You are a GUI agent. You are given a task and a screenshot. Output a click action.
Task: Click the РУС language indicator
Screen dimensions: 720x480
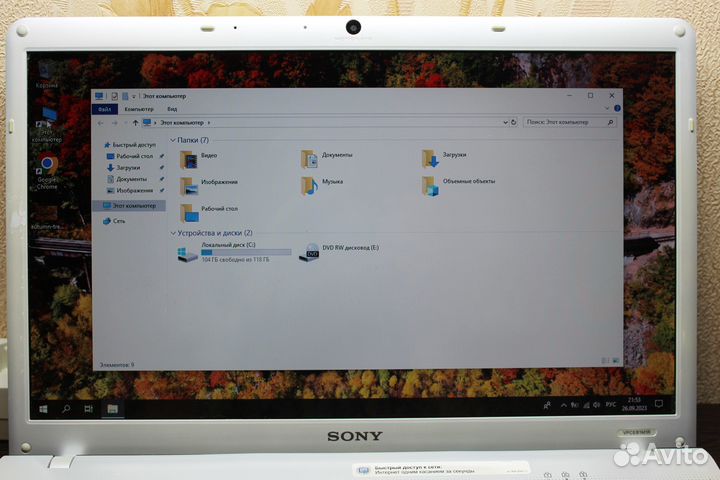click(611, 405)
